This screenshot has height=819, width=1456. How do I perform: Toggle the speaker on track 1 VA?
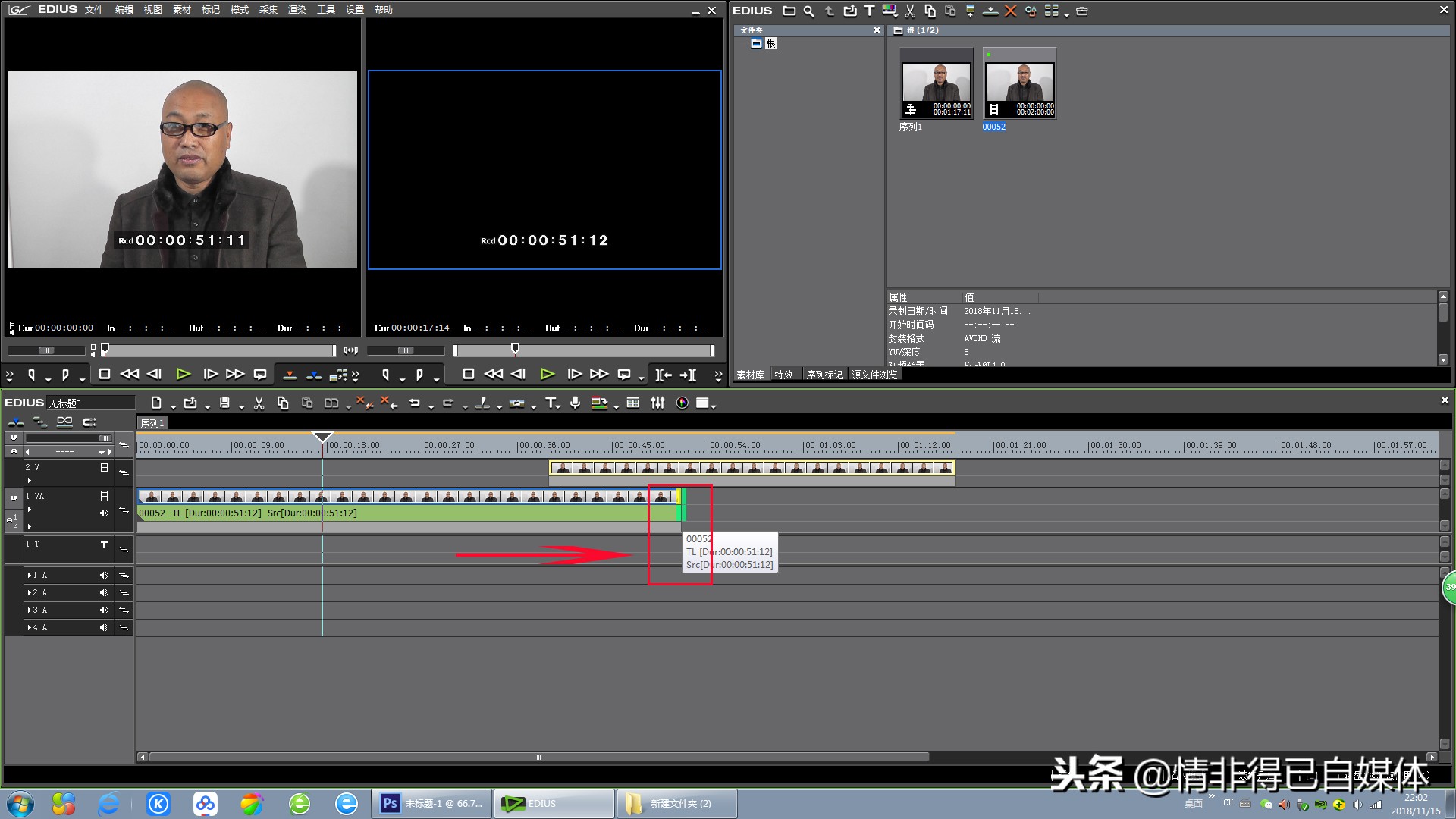(x=104, y=513)
